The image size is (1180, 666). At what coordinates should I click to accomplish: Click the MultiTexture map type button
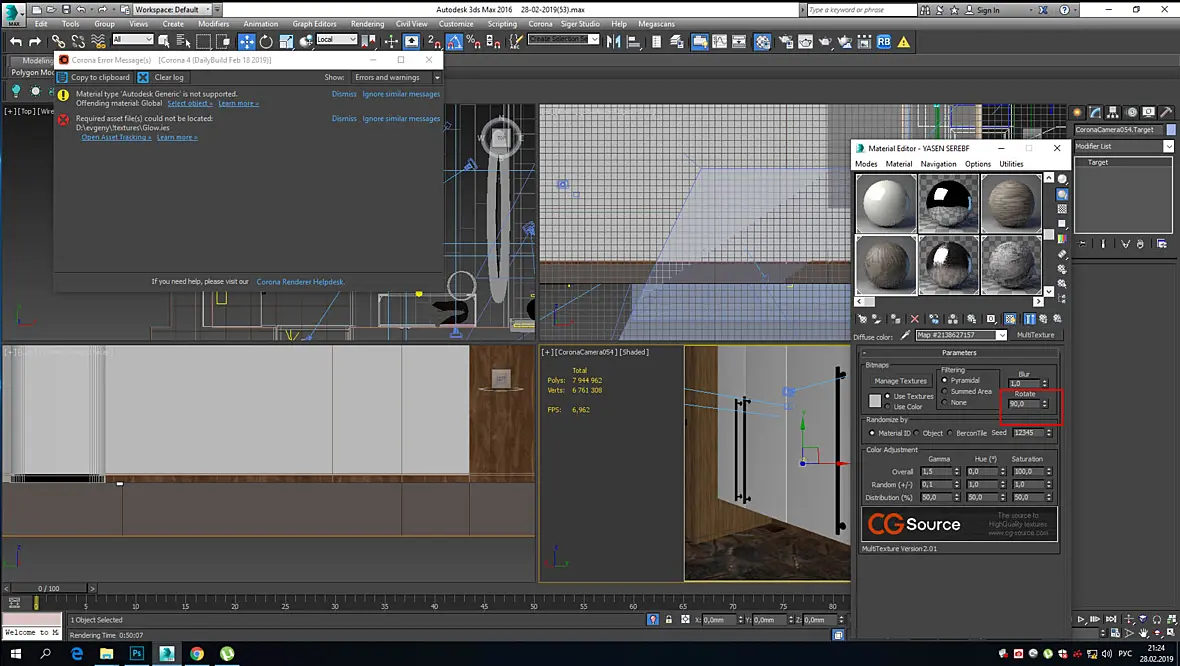pos(1036,335)
